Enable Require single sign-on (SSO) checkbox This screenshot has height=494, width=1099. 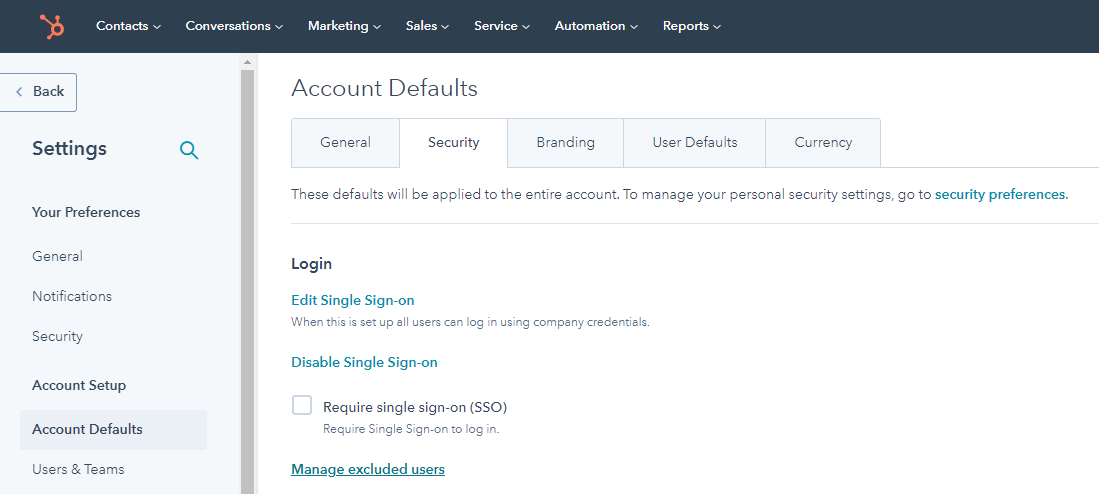302,406
